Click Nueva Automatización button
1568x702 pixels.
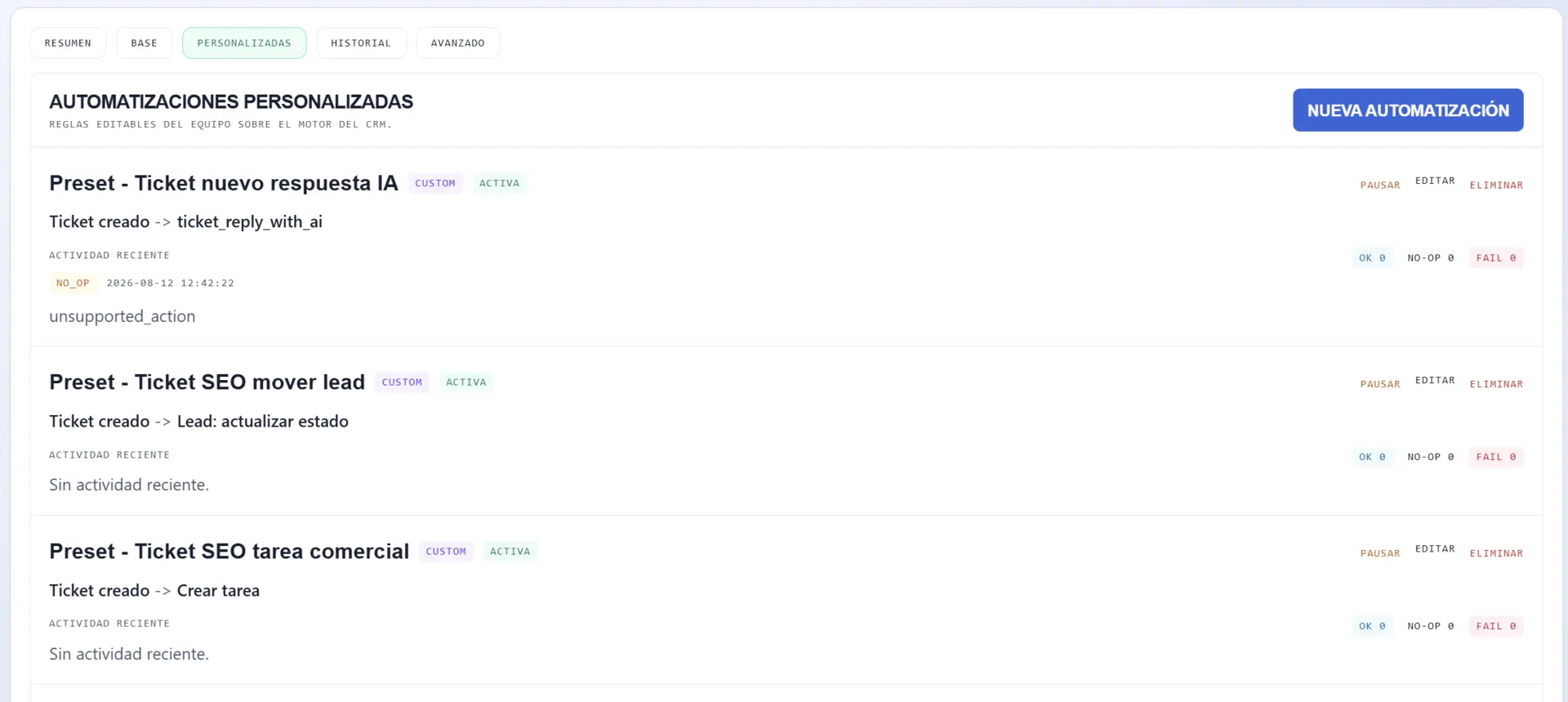pyautogui.click(x=1408, y=110)
